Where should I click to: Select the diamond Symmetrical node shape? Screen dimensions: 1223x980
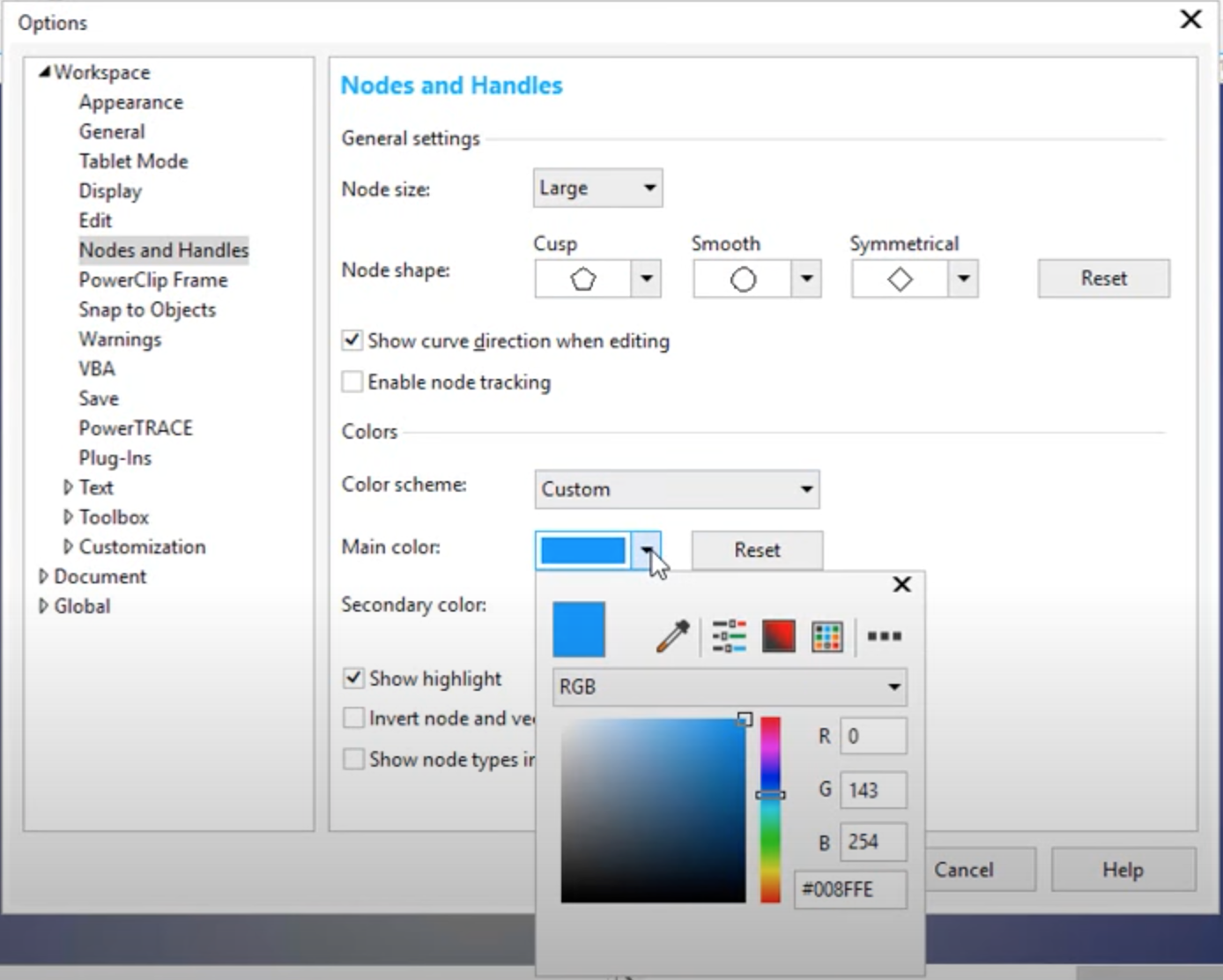[x=900, y=279]
